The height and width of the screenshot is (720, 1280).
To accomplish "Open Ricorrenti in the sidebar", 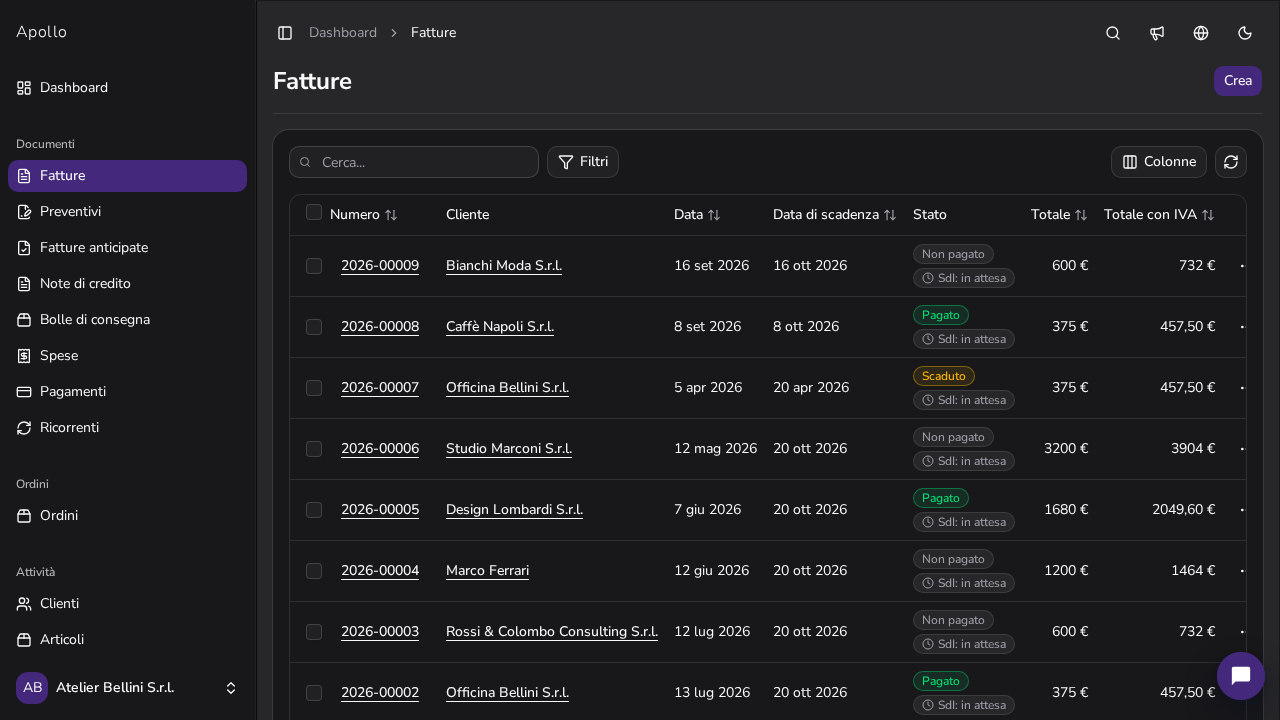I will 127,428.
